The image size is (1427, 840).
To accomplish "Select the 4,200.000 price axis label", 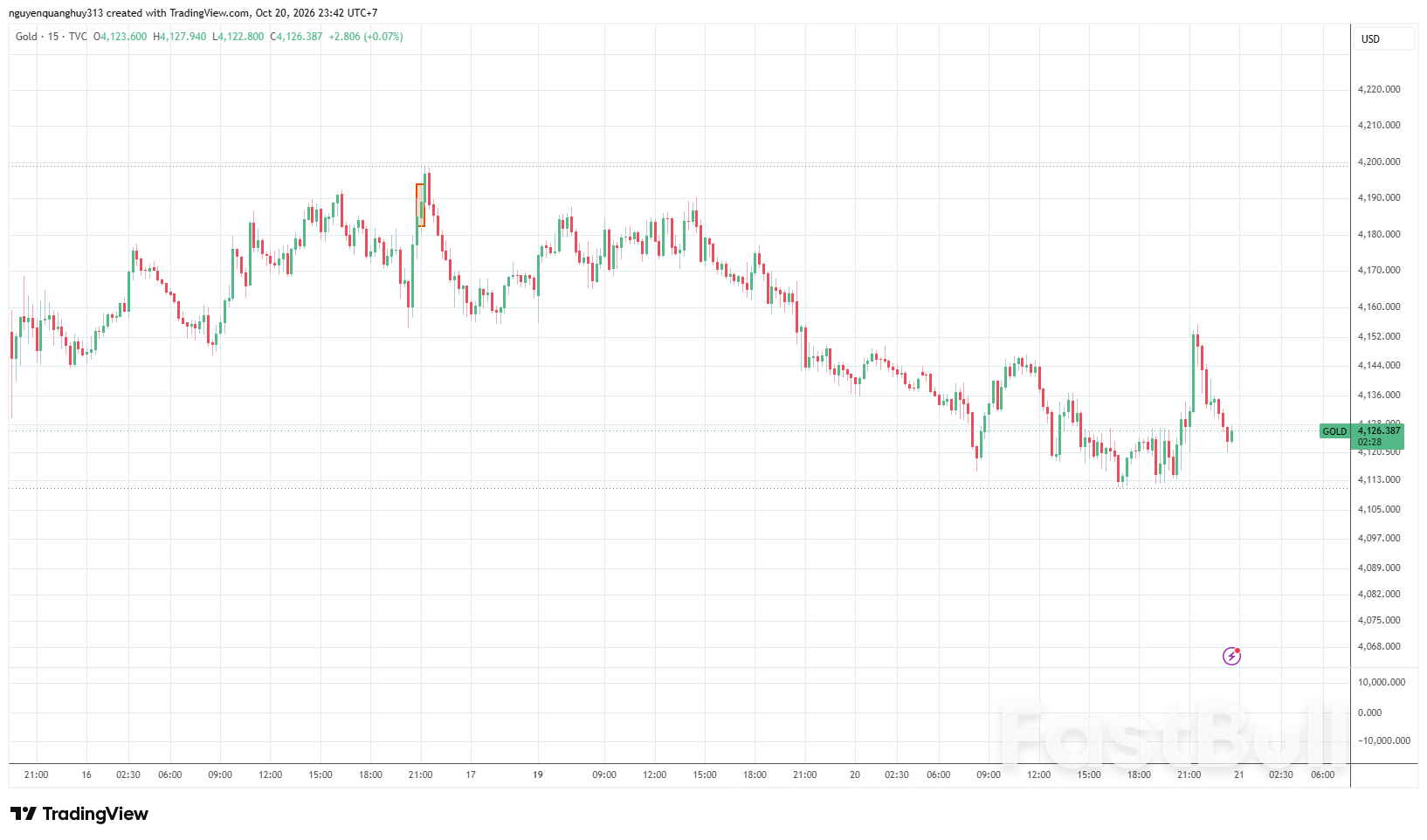I will click(1379, 162).
